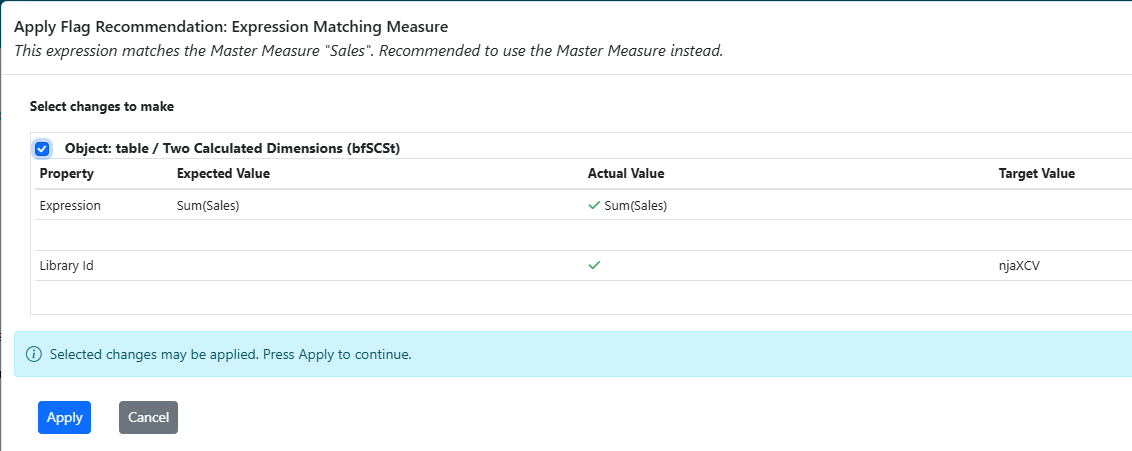Viewport: 1132px width, 451px height.
Task: Select the Target Value column header
Action: tap(1036, 174)
